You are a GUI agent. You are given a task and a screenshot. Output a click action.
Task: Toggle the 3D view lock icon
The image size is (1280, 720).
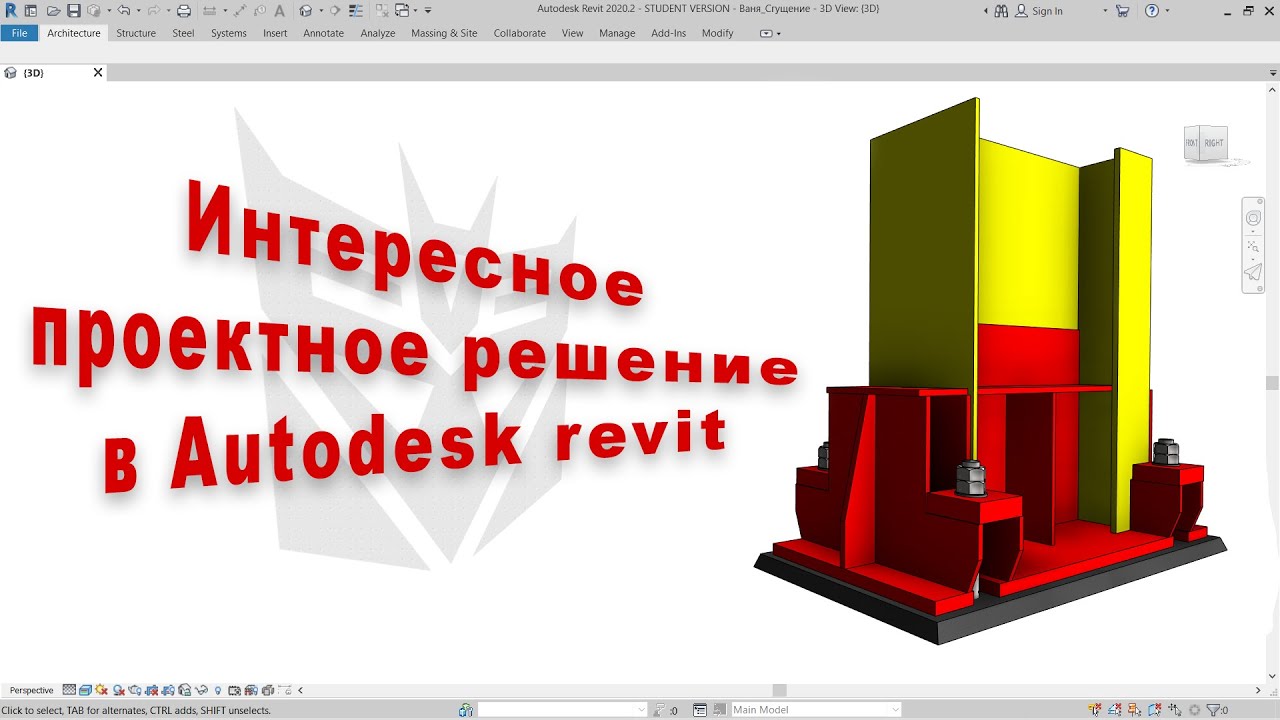click(x=184, y=690)
